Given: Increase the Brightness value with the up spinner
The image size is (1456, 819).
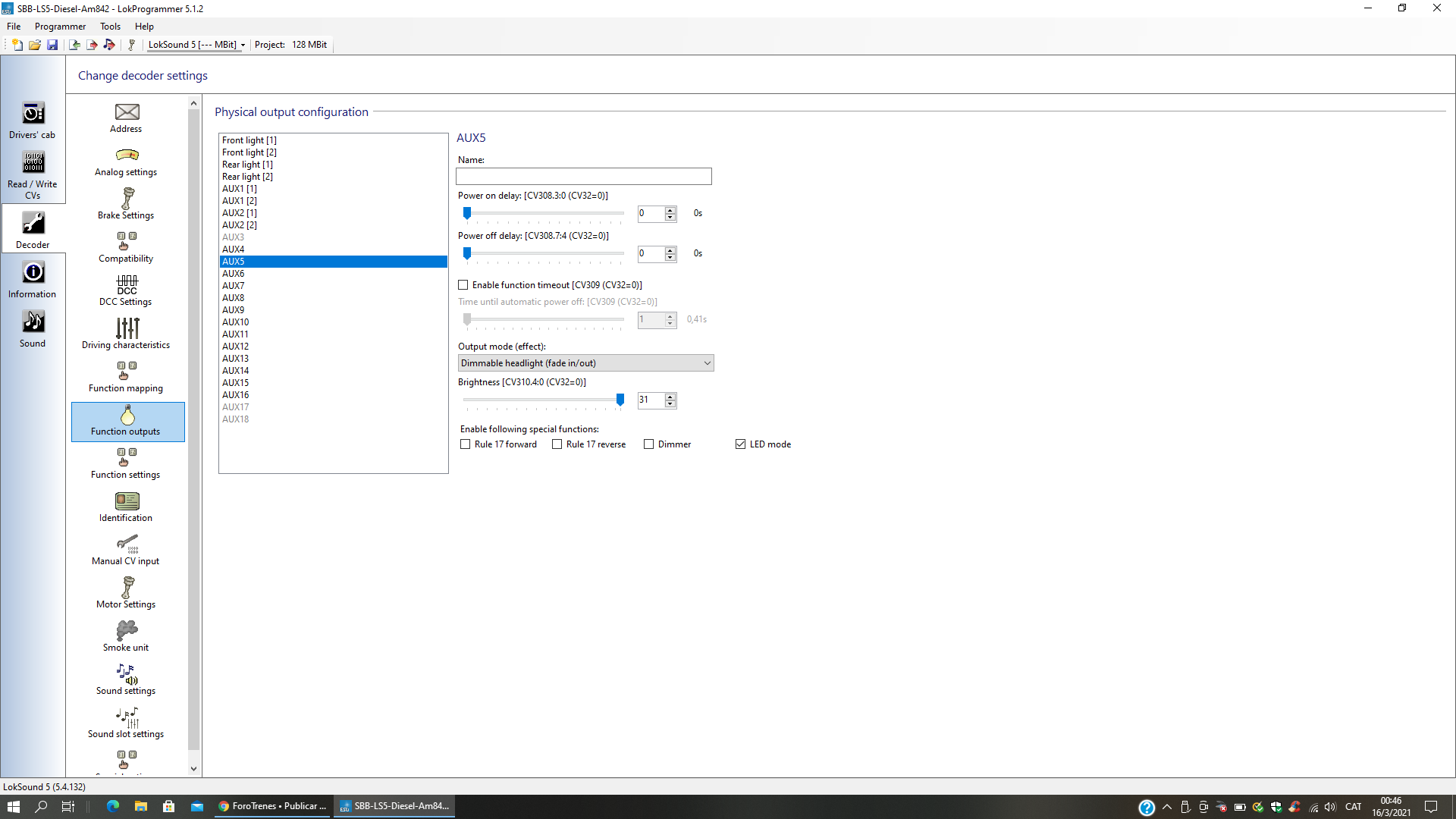Looking at the screenshot, I should (x=670, y=396).
